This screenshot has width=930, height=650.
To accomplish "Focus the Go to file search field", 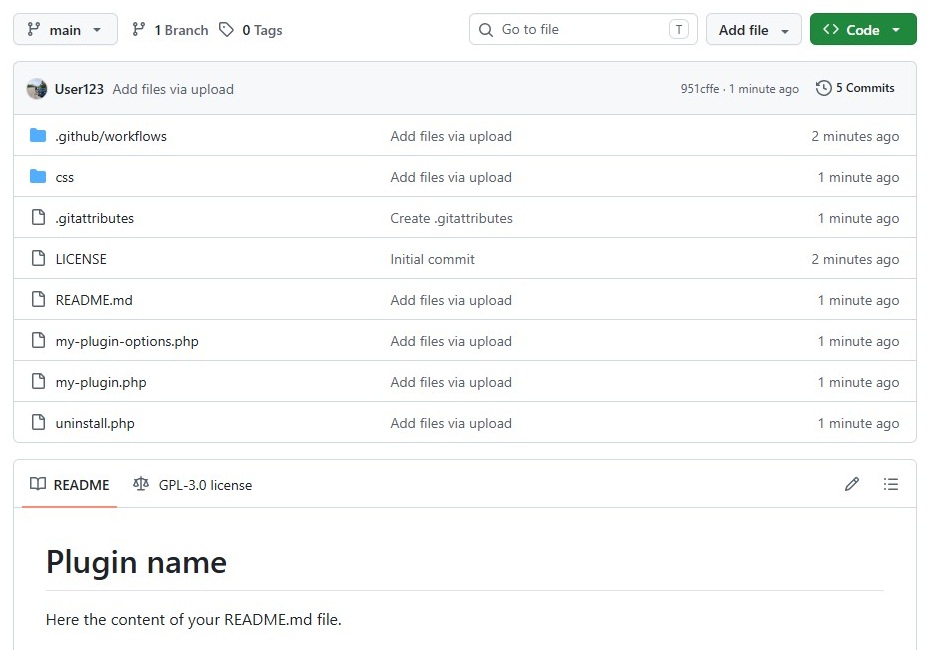I will tap(583, 29).
